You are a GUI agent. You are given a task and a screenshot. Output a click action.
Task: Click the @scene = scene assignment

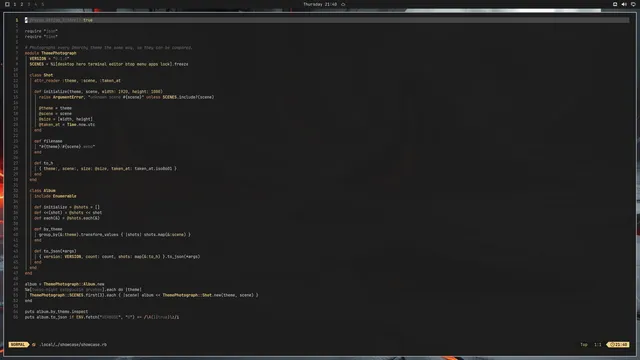(56, 113)
